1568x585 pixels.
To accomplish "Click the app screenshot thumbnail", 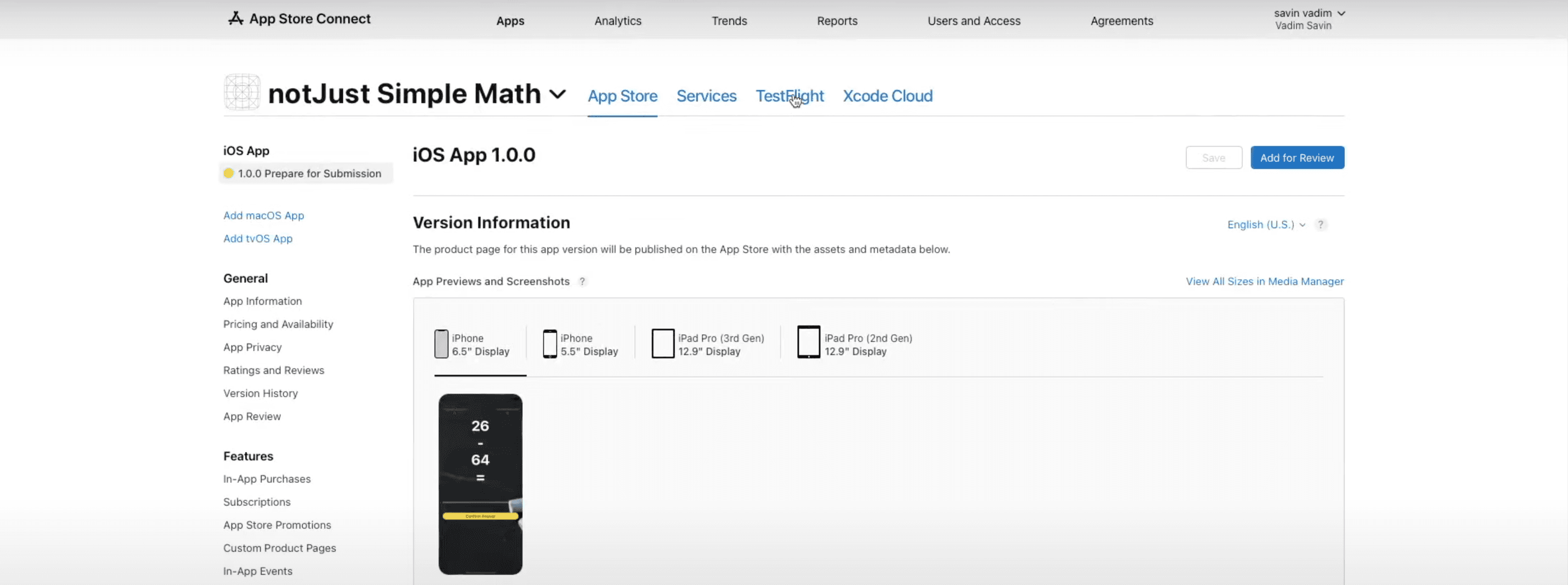I will 480,484.
